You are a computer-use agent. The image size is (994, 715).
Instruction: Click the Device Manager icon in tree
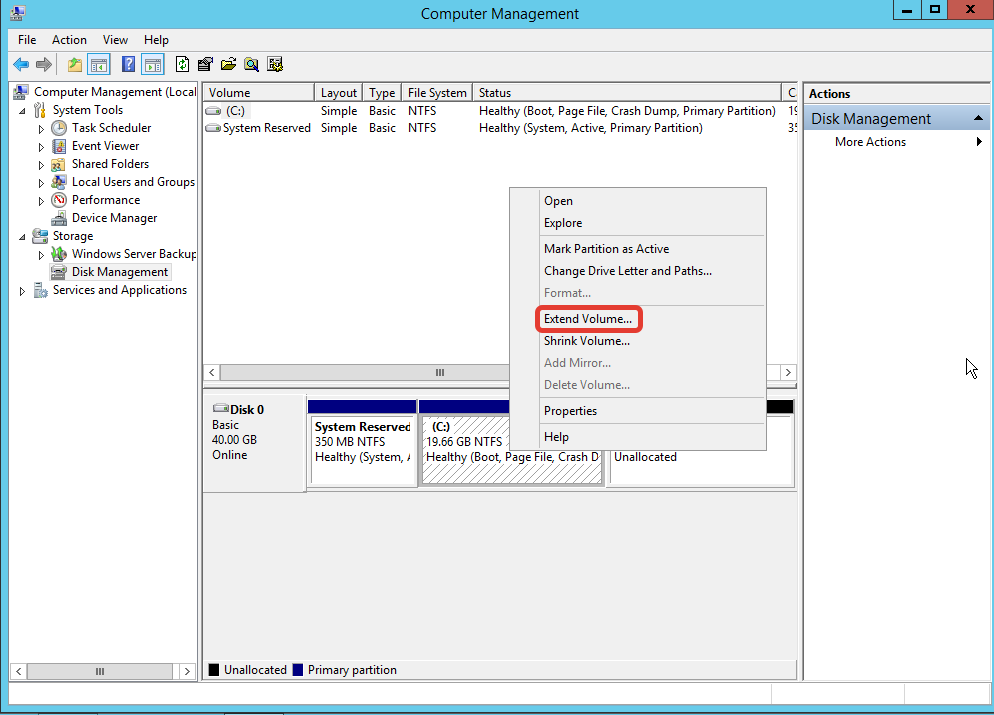[60, 218]
